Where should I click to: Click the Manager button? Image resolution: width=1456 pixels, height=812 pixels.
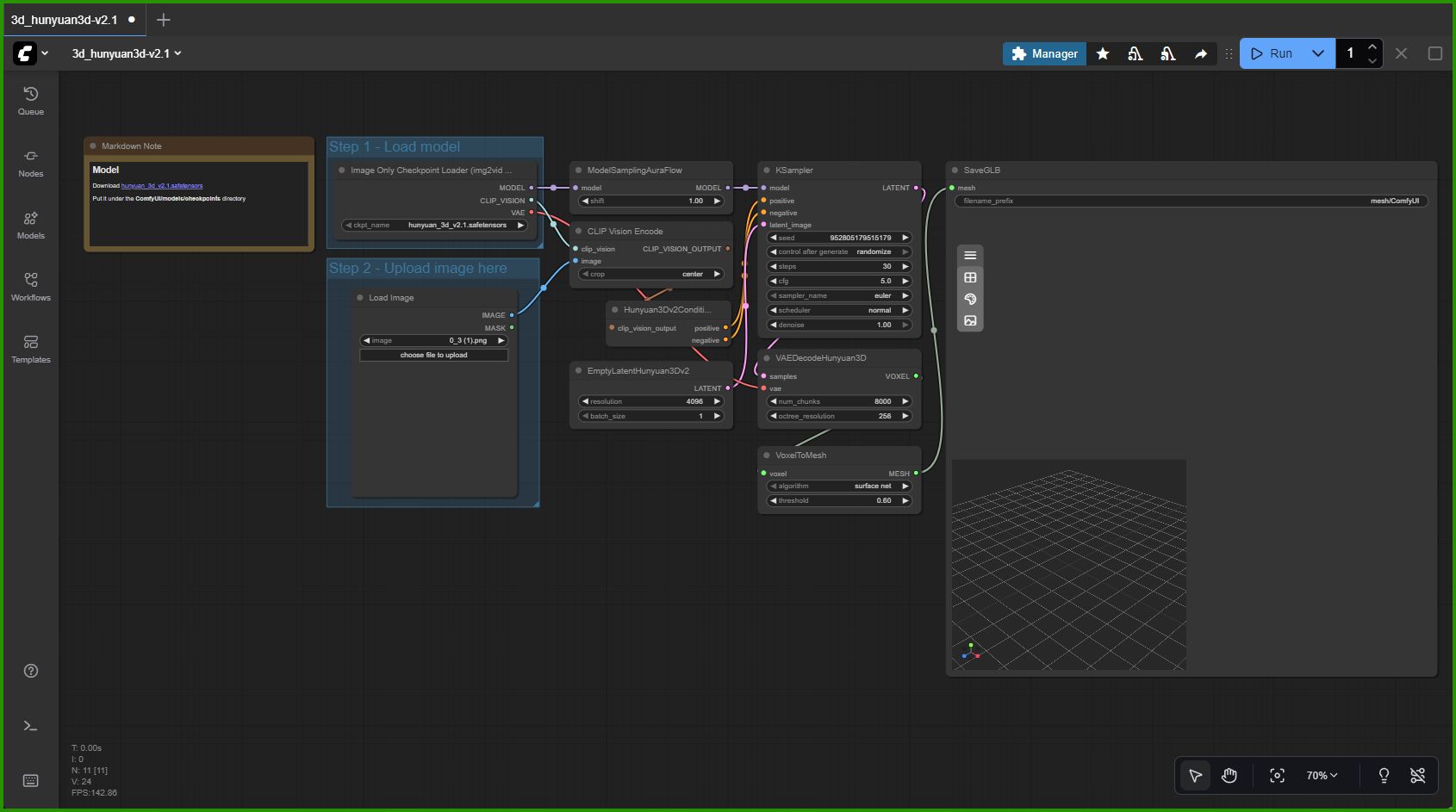point(1044,53)
